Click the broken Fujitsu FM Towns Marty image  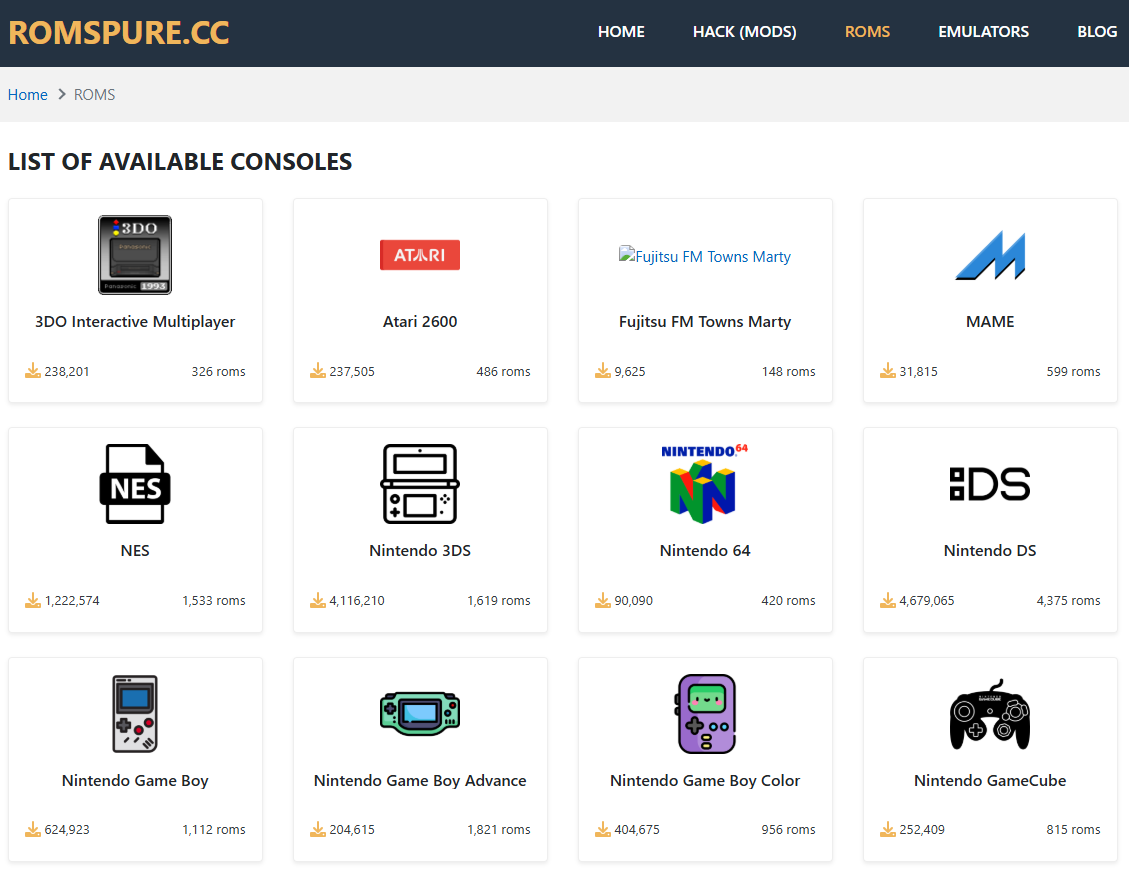(705, 257)
